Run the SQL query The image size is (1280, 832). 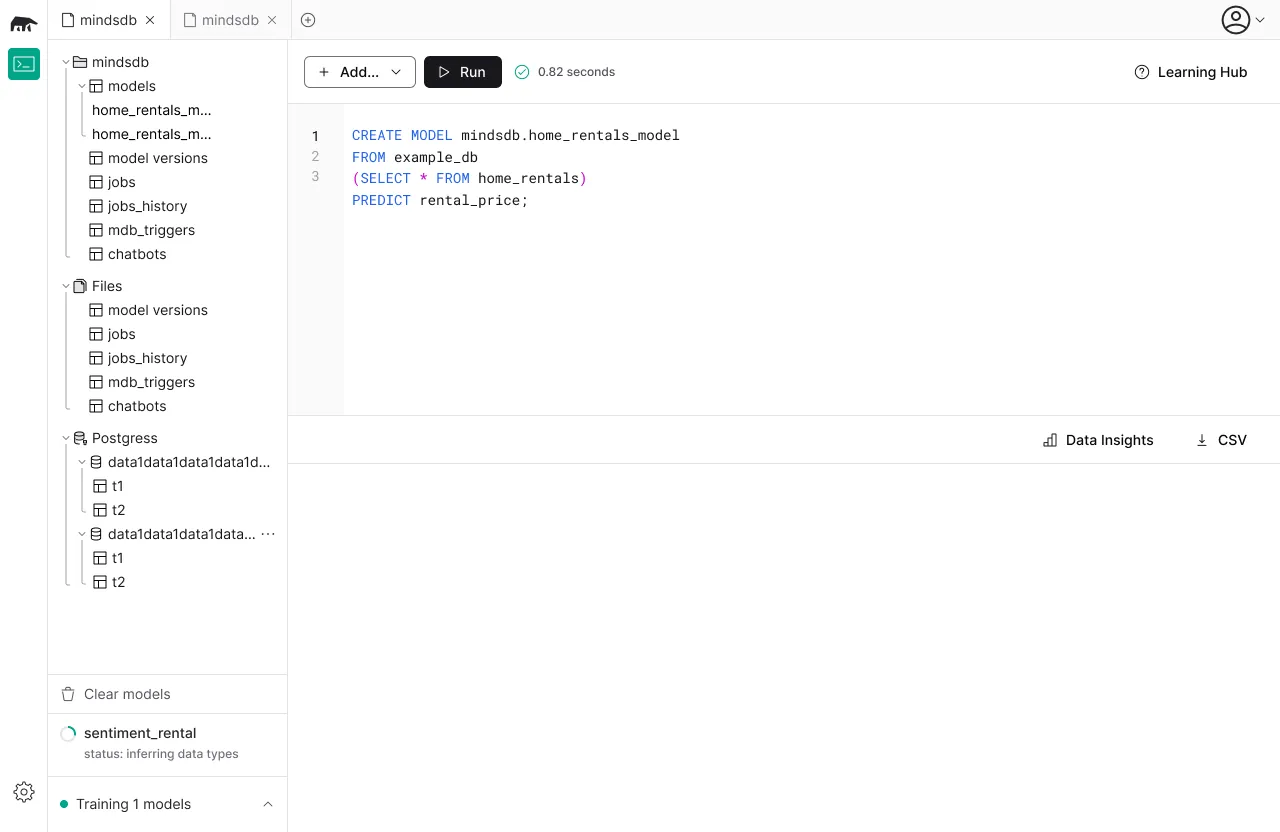click(463, 72)
